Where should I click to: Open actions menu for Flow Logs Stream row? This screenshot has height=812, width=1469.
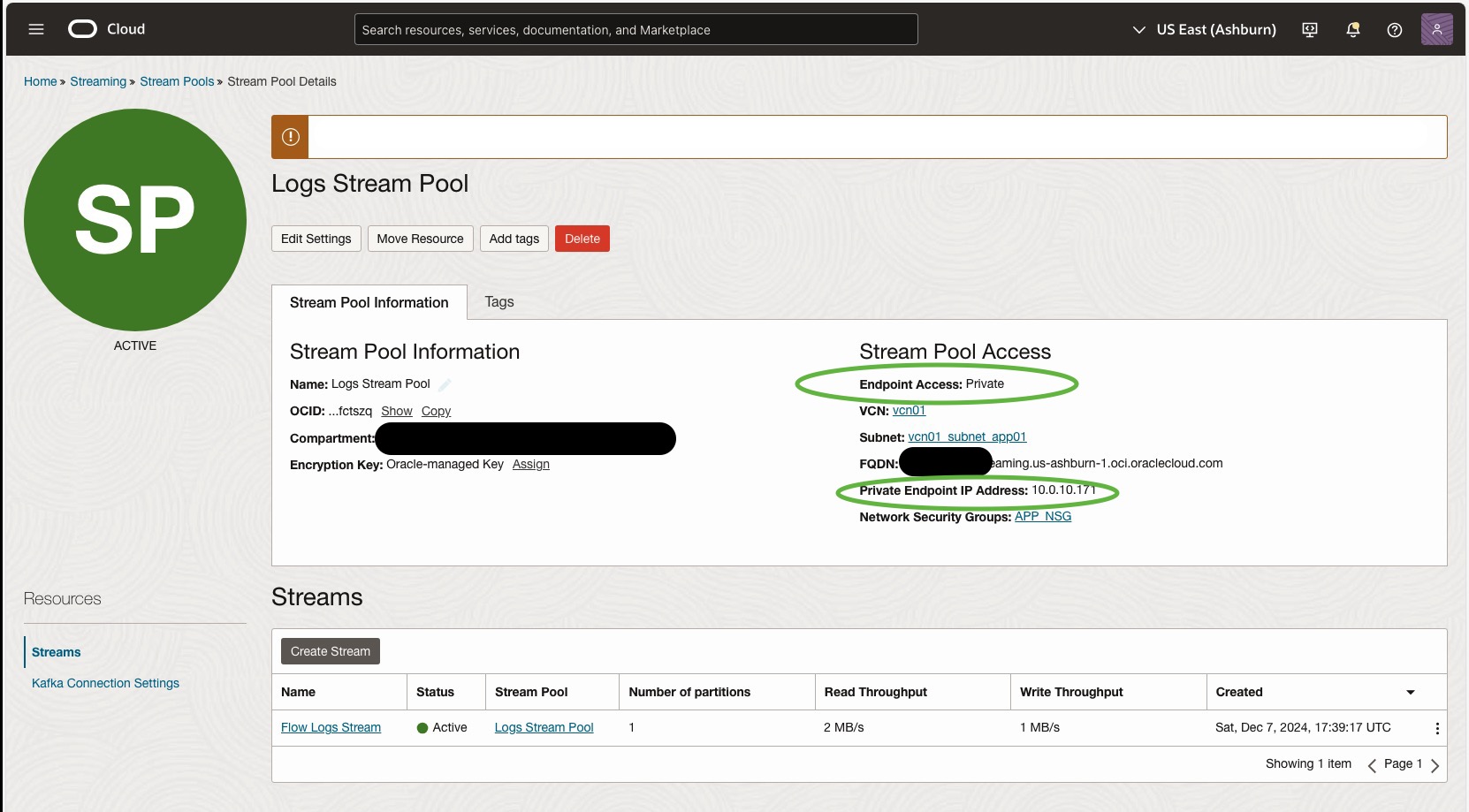coord(1437,728)
